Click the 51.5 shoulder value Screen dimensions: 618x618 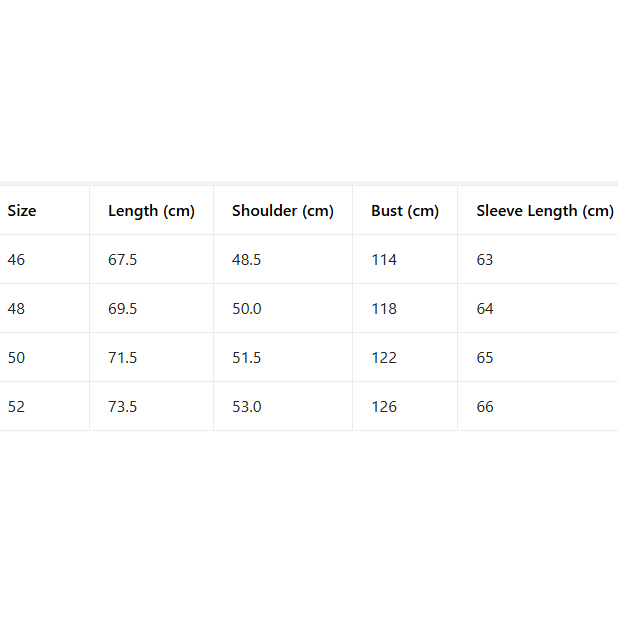tap(246, 358)
